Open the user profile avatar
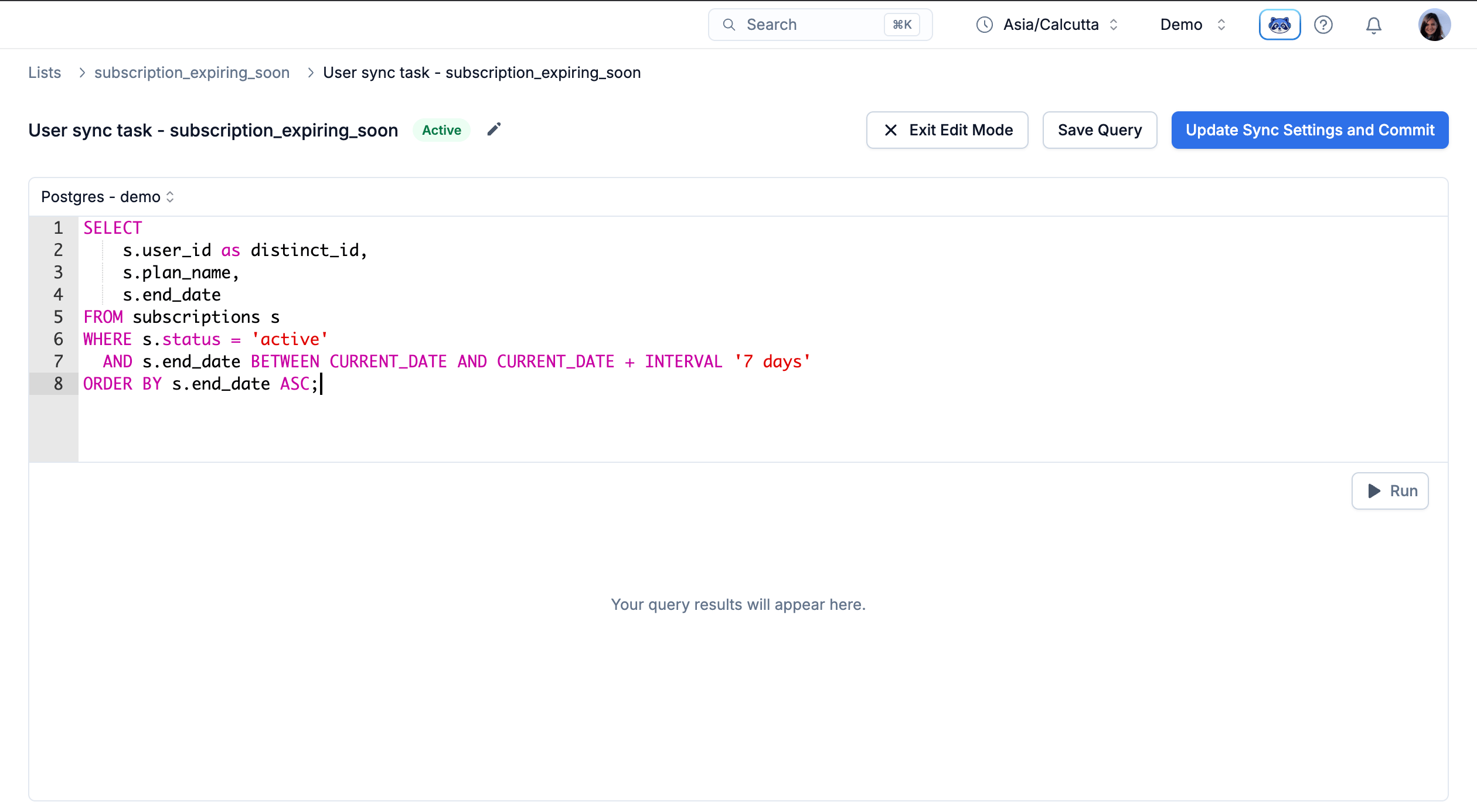This screenshot has width=1477, height=812. click(1434, 25)
